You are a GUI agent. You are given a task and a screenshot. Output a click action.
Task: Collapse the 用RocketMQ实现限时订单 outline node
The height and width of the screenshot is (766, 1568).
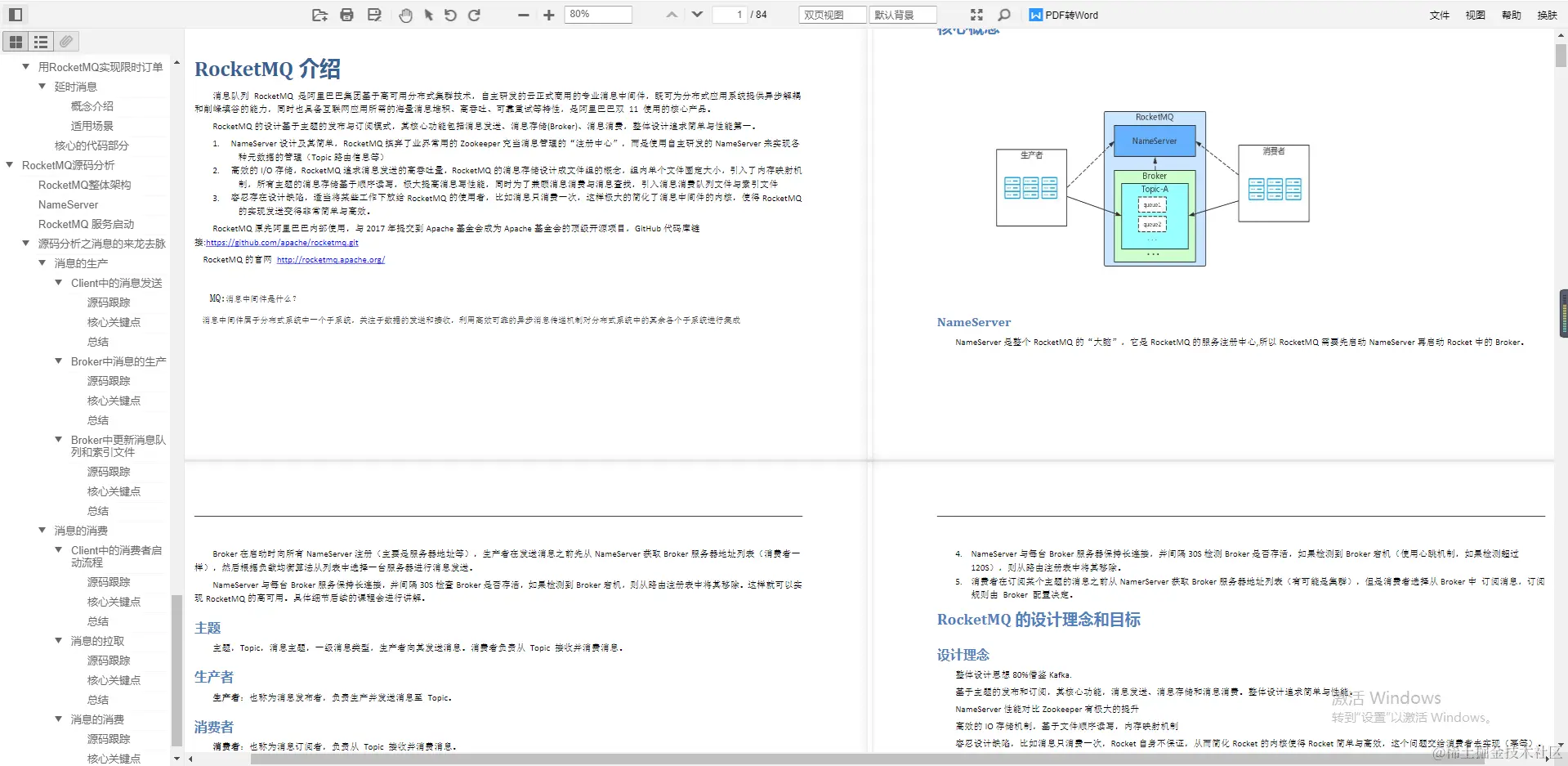(x=26, y=66)
